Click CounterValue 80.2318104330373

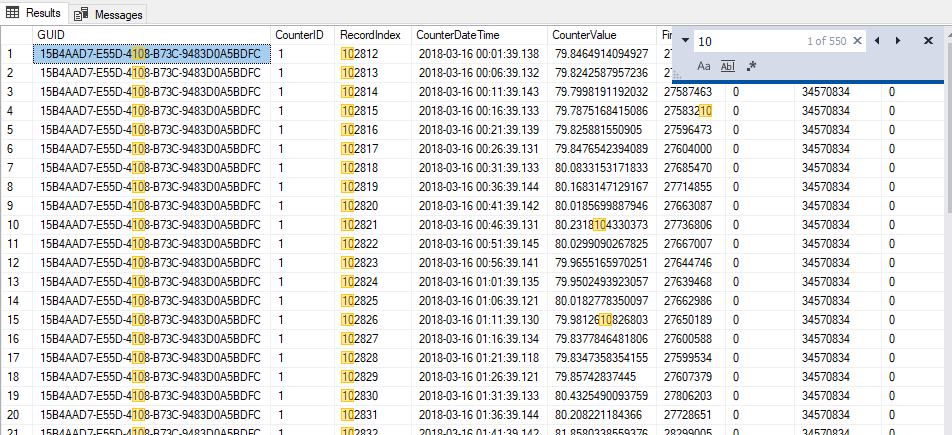pyautogui.click(x=602, y=225)
